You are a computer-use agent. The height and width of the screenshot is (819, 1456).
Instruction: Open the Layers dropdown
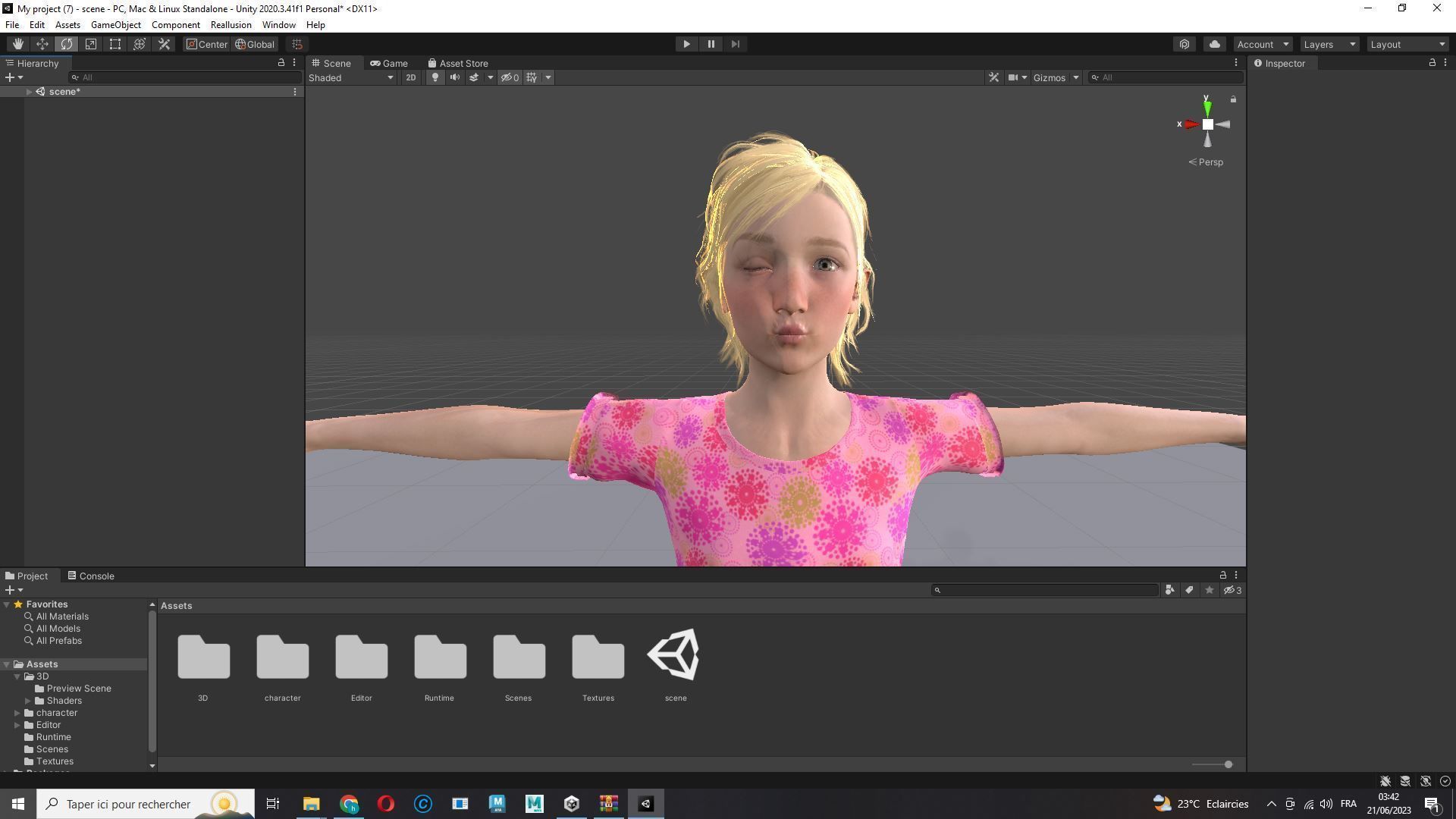point(1329,44)
